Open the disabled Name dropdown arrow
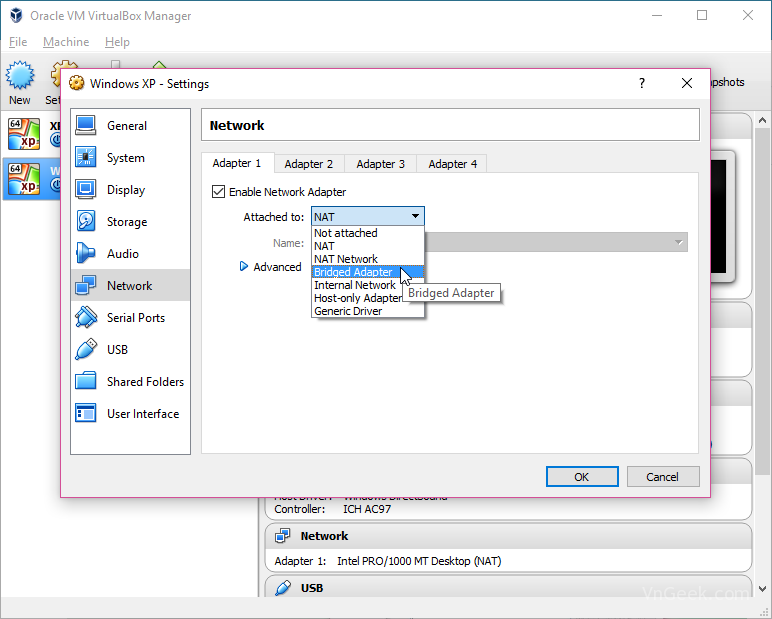The width and height of the screenshot is (772, 619). tap(678, 242)
